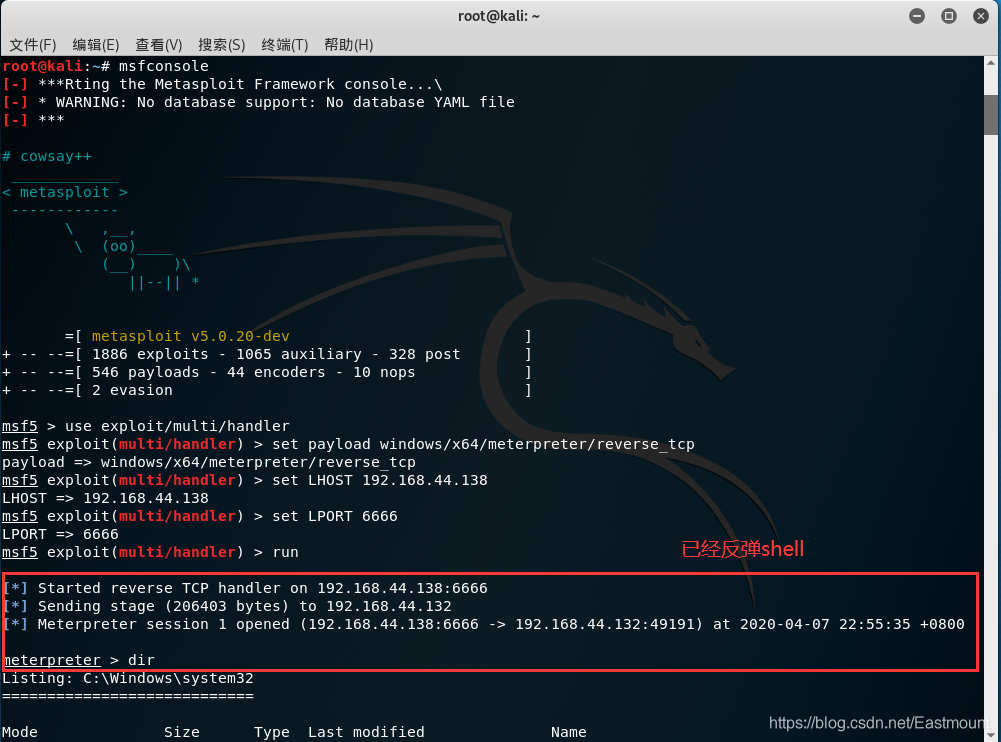Click the 'meterpreter > dir' prompt

click(79, 660)
